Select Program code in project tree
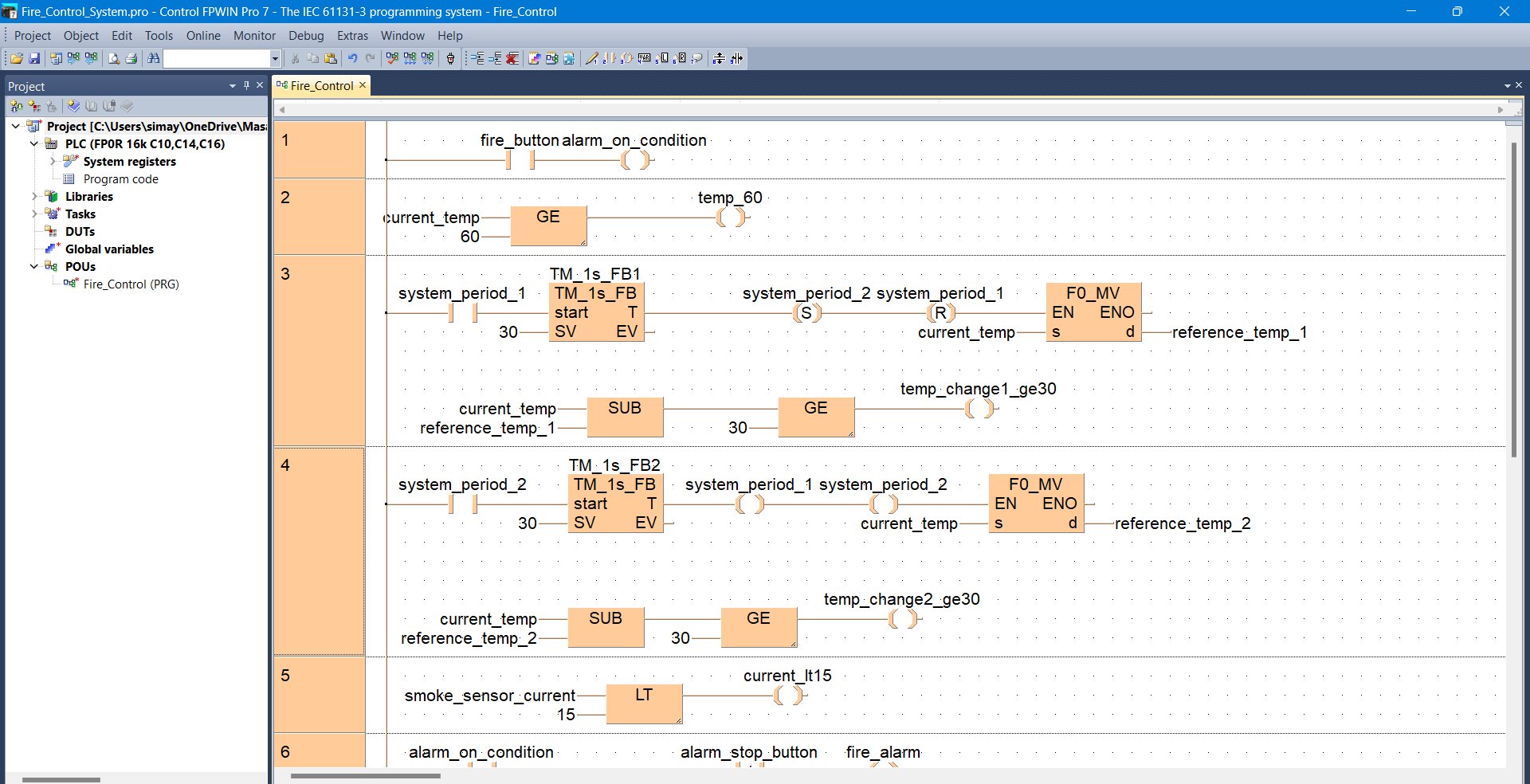The height and width of the screenshot is (784, 1530). point(121,178)
